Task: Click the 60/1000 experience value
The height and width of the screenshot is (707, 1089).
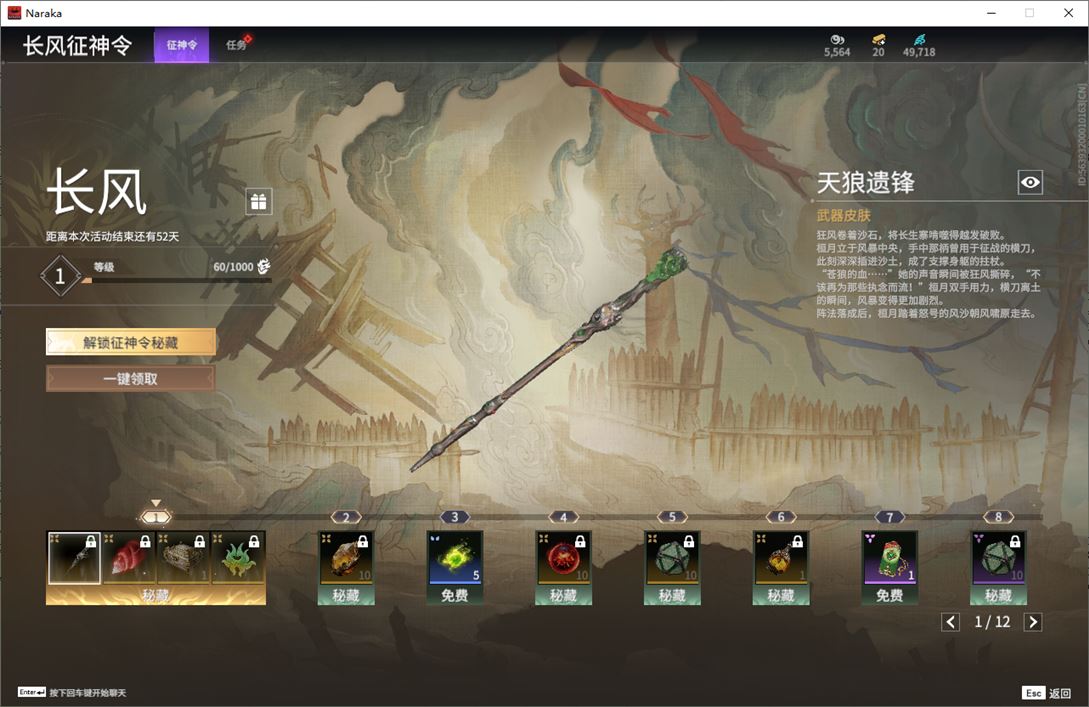Action: tap(233, 267)
